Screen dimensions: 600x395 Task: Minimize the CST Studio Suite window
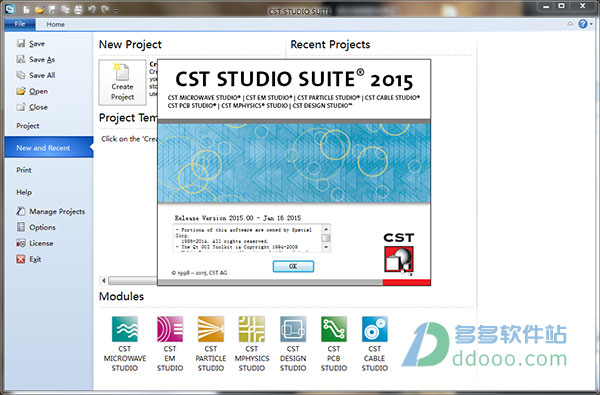(546, 7)
